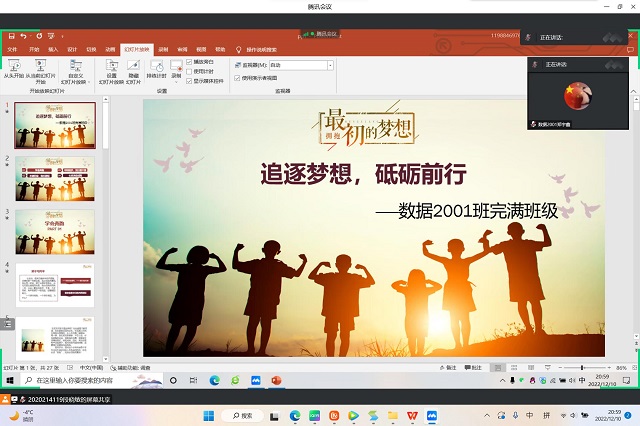Click the collapse outline icon left of slide panel
Screen dimensions: 640x426
click(x=7, y=324)
